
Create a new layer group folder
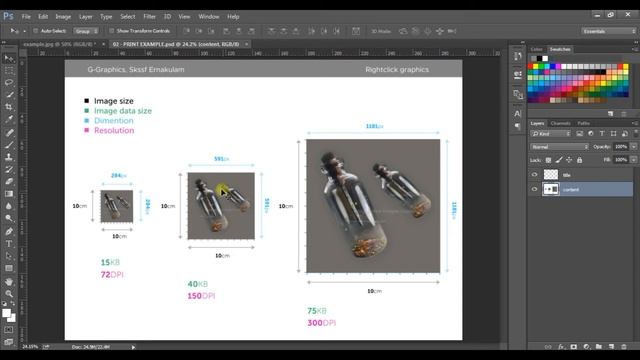pyautogui.click(x=599, y=347)
